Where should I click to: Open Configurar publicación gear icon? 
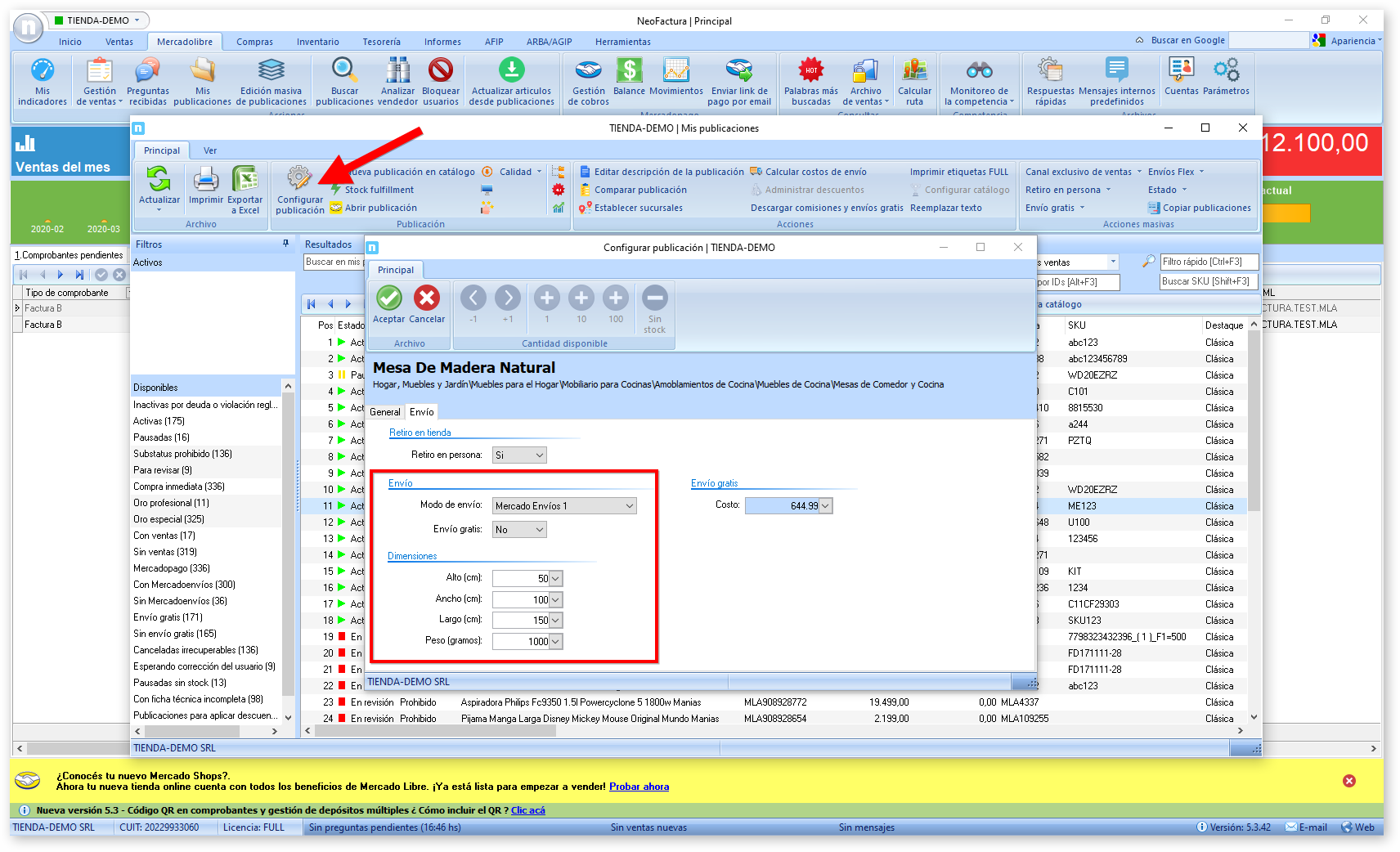299,177
